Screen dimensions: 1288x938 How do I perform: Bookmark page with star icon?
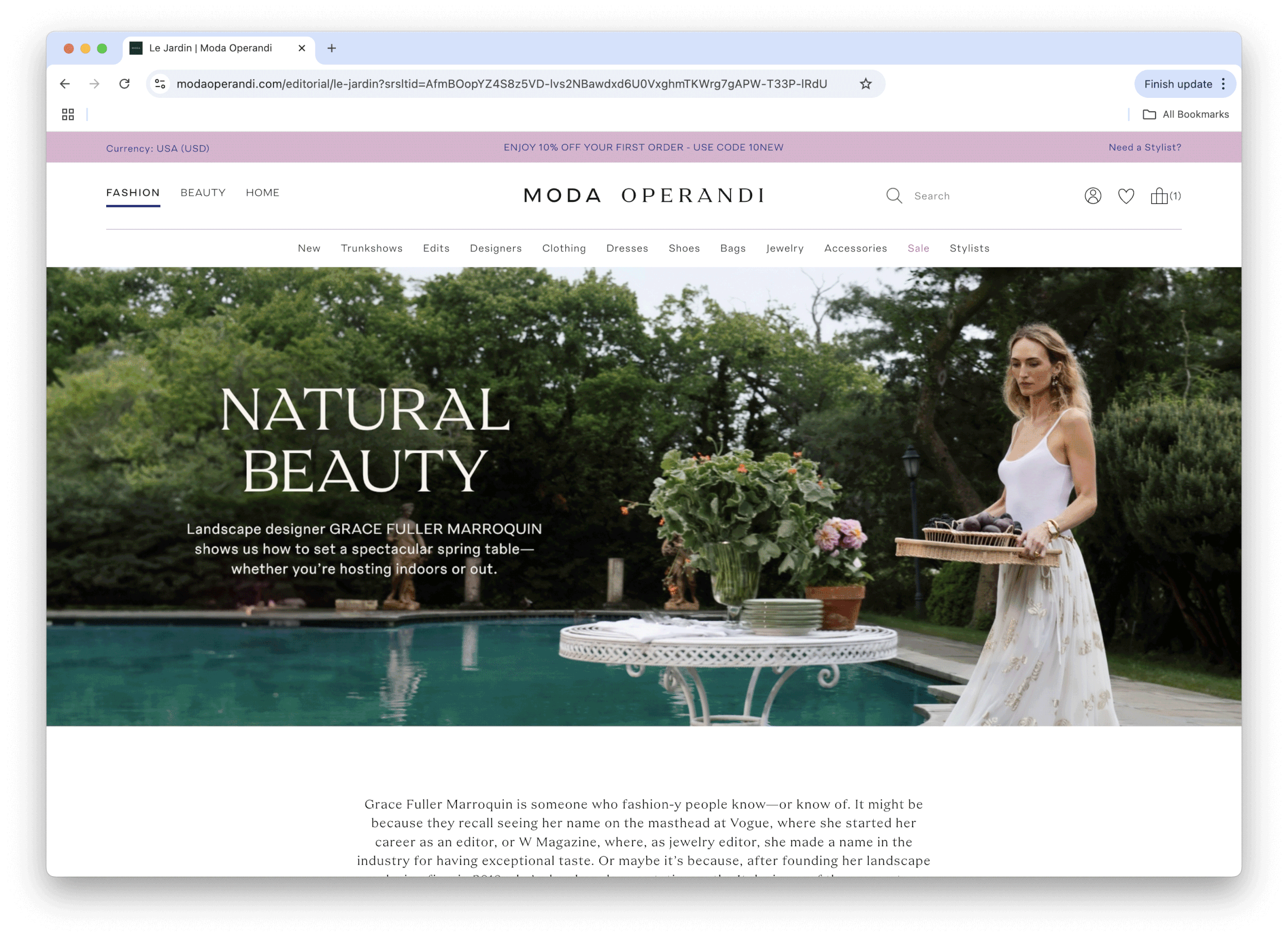tap(865, 84)
